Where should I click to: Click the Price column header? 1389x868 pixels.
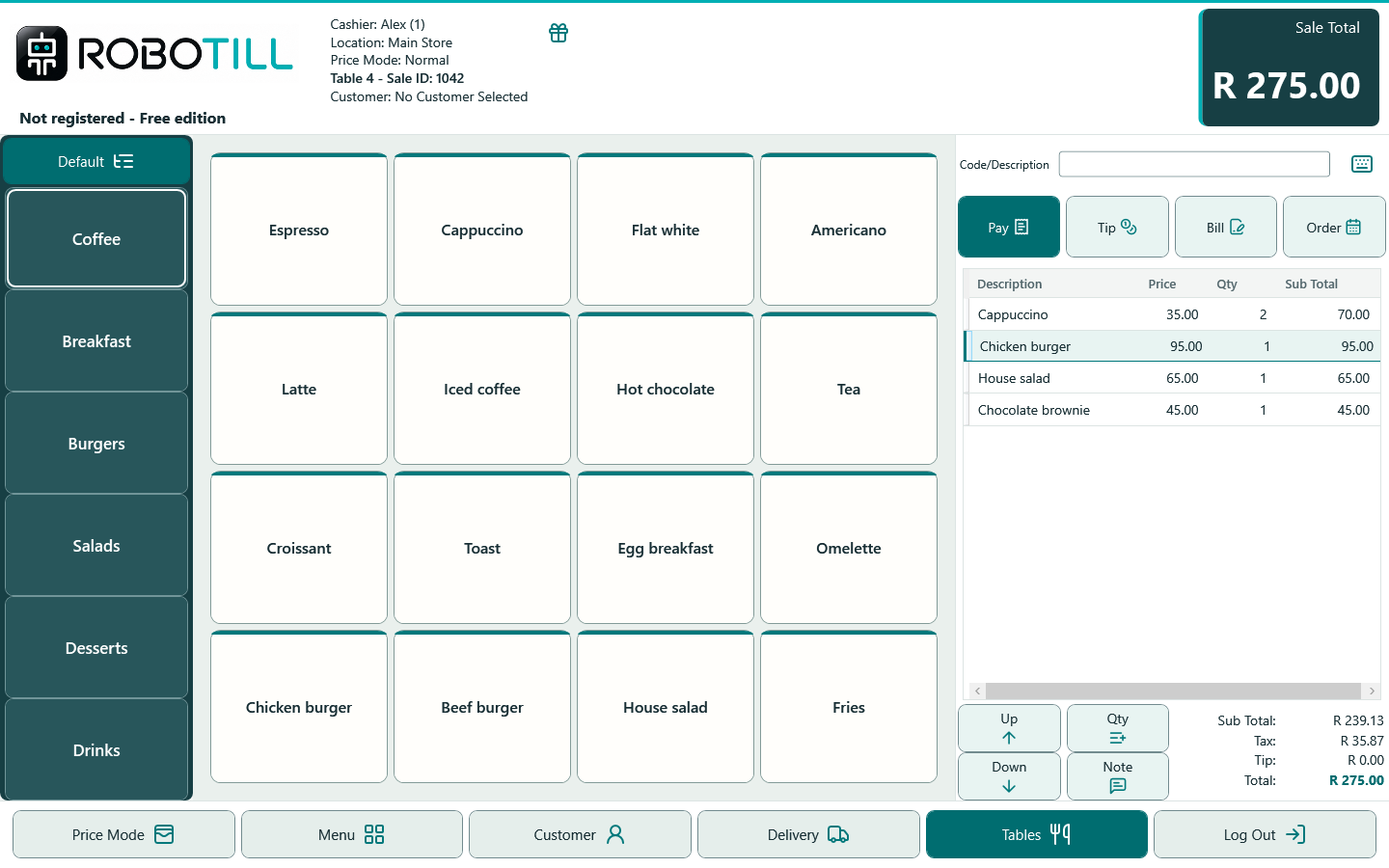point(1162,284)
